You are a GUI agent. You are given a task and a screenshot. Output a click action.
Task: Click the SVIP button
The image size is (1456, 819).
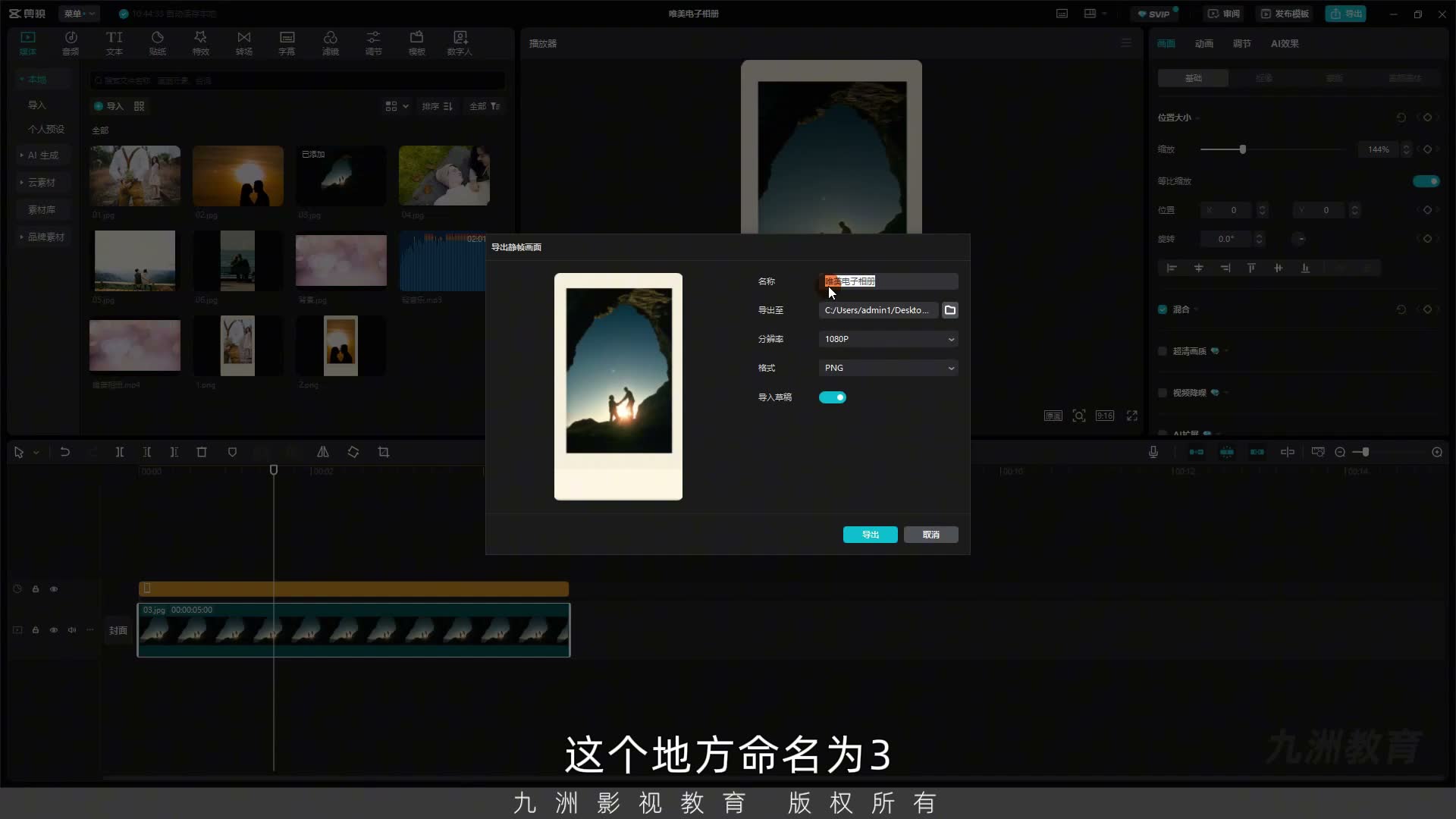[x=1153, y=14]
